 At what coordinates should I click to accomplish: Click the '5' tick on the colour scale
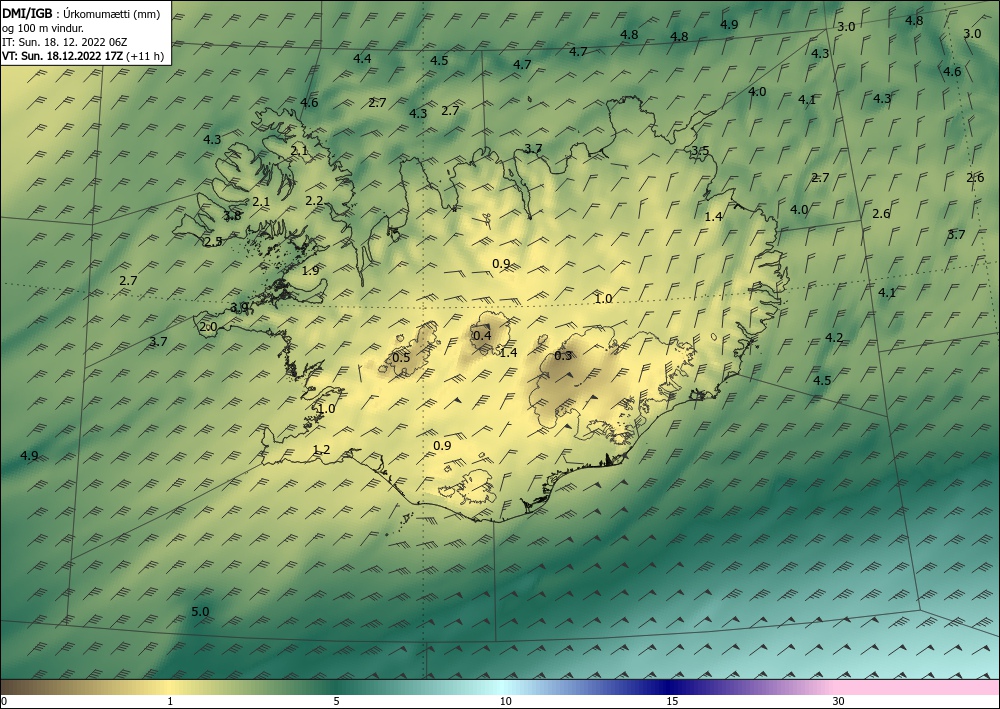pyautogui.click(x=336, y=702)
